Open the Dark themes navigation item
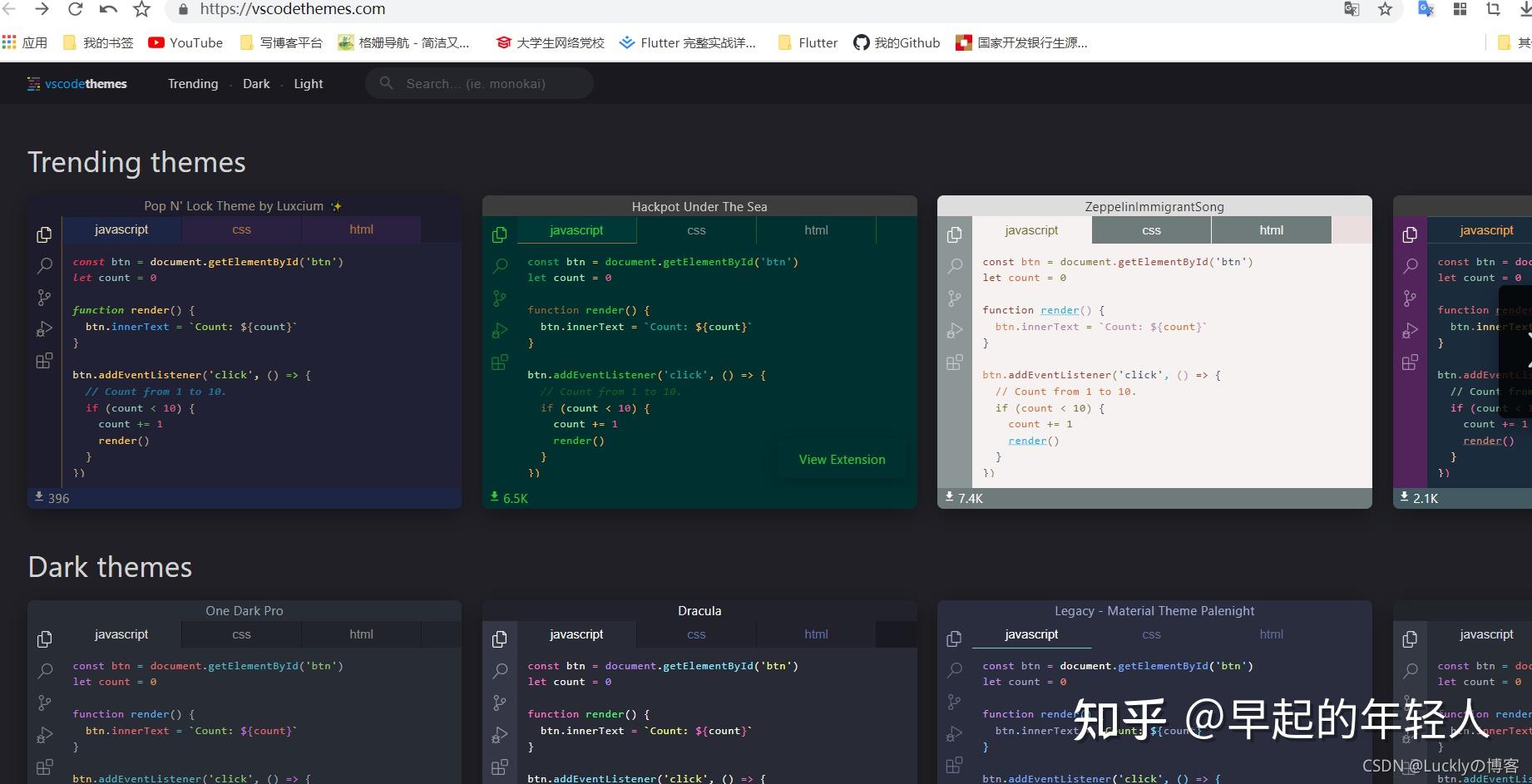The image size is (1532, 784). tap(255, 83)
